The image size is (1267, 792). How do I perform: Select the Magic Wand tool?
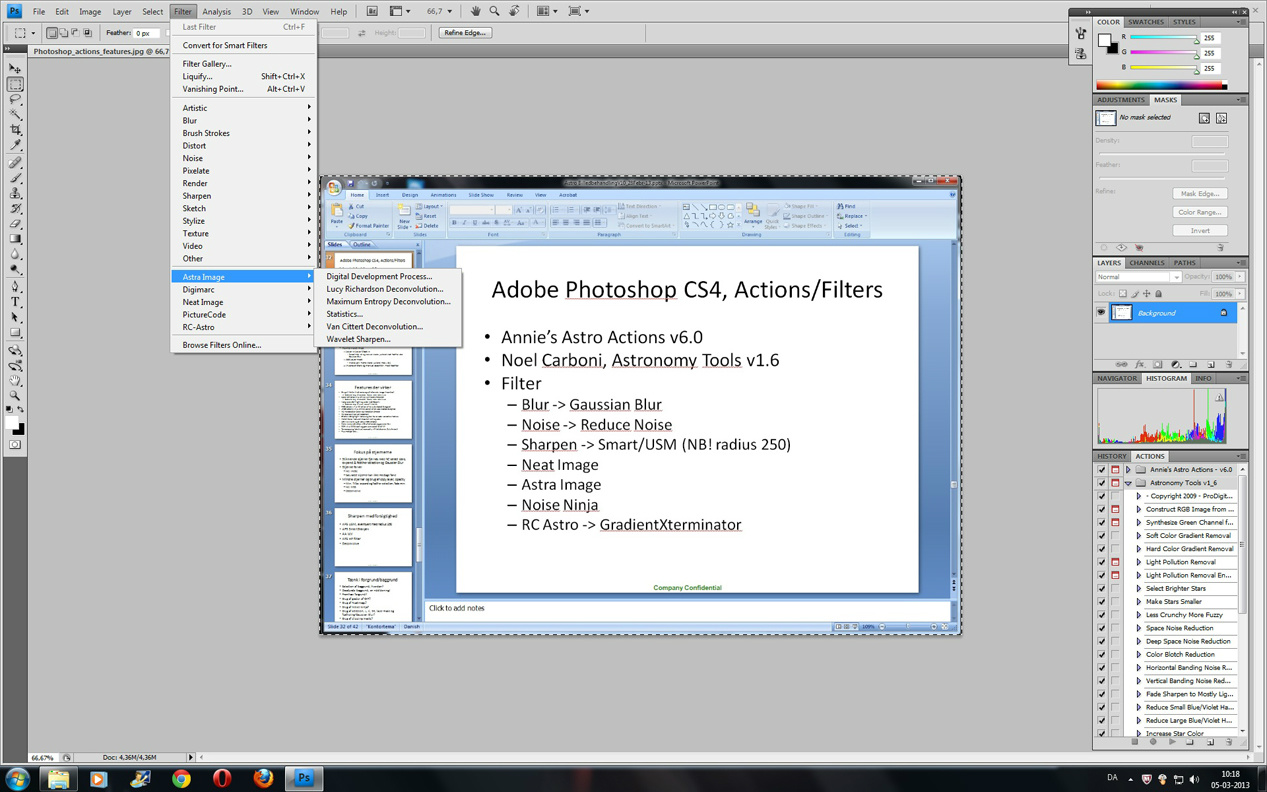tap(15, 115)
